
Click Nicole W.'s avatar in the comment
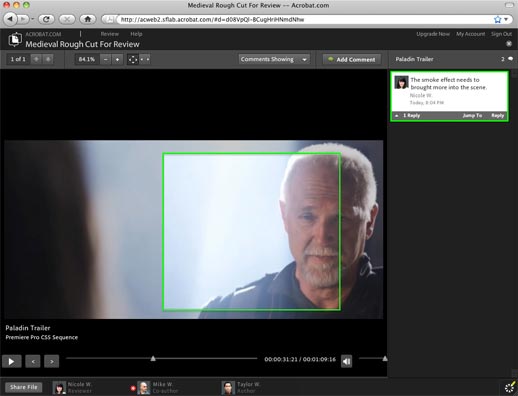pyautogui.click(x=401, y=82)
